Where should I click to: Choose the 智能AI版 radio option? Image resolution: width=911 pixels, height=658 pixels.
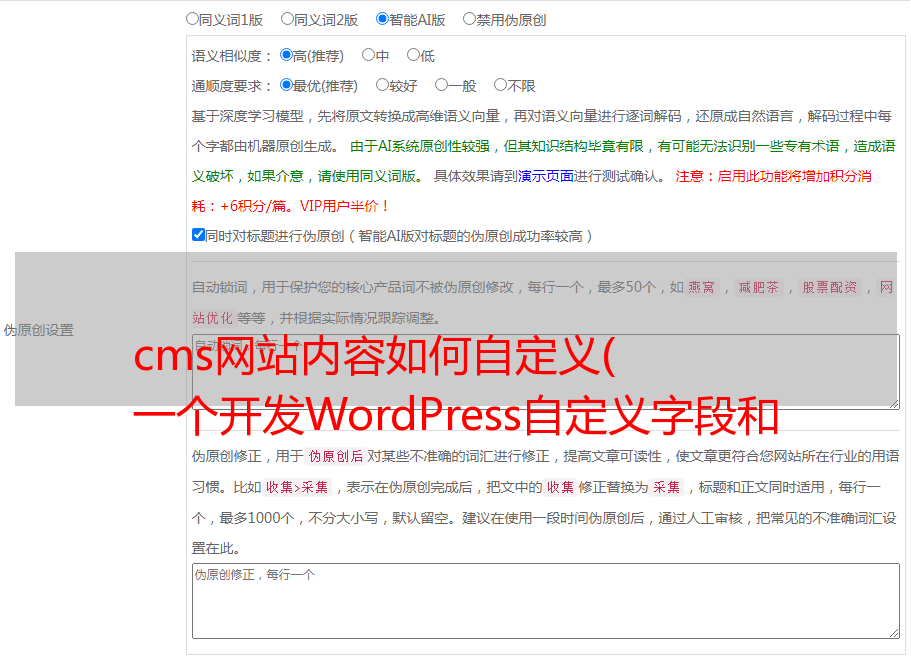(382, 19)
